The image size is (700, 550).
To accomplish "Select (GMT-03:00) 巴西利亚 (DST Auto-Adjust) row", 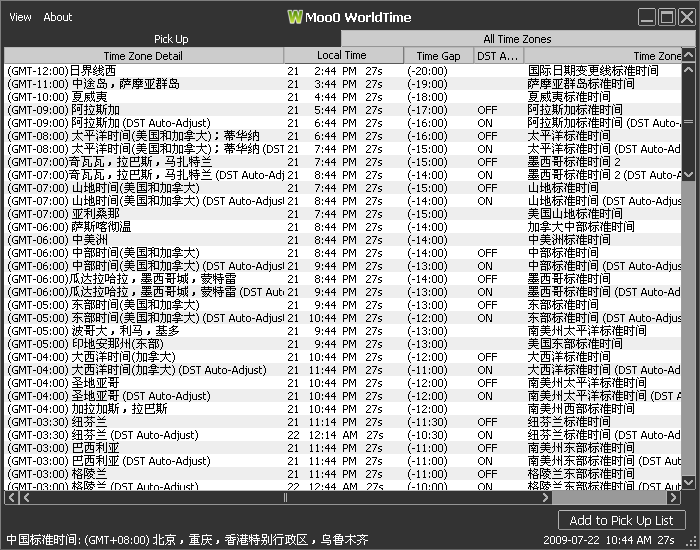I will [343, 461].
